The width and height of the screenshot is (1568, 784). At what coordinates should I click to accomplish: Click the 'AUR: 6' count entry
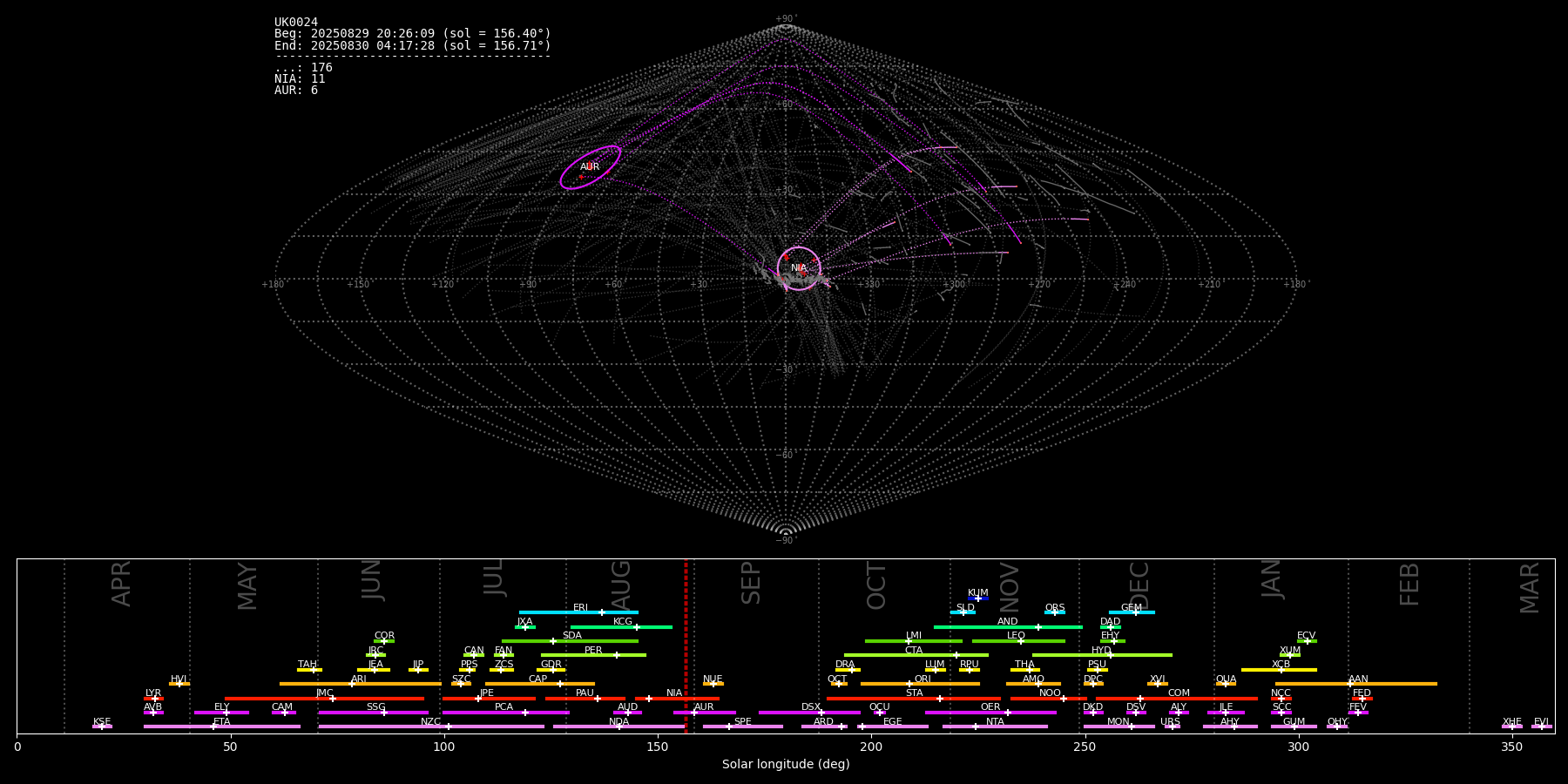[296, 91]
